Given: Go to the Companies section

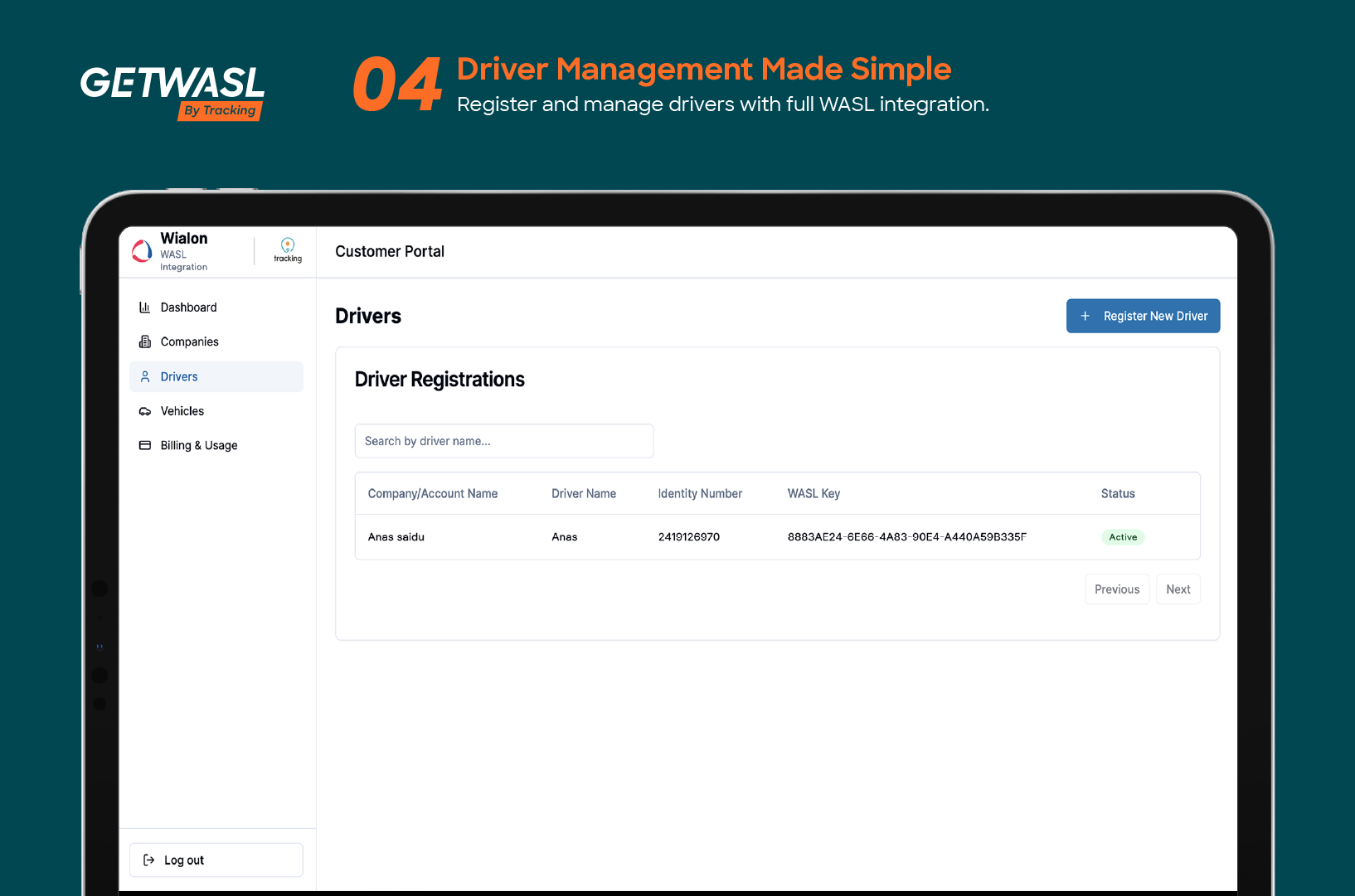Looking at the screenshot, I should pos(216,341).
